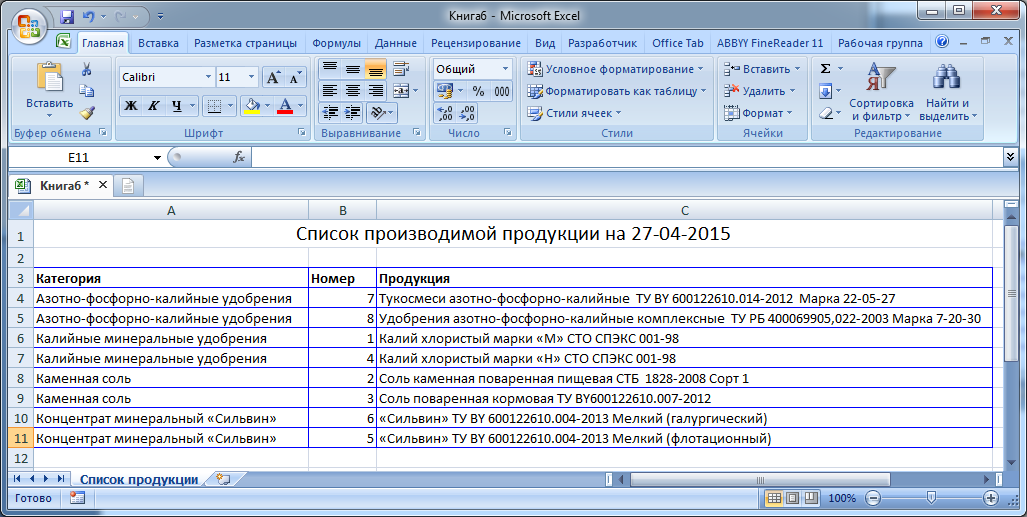Apply red font color A

point(285,105)
